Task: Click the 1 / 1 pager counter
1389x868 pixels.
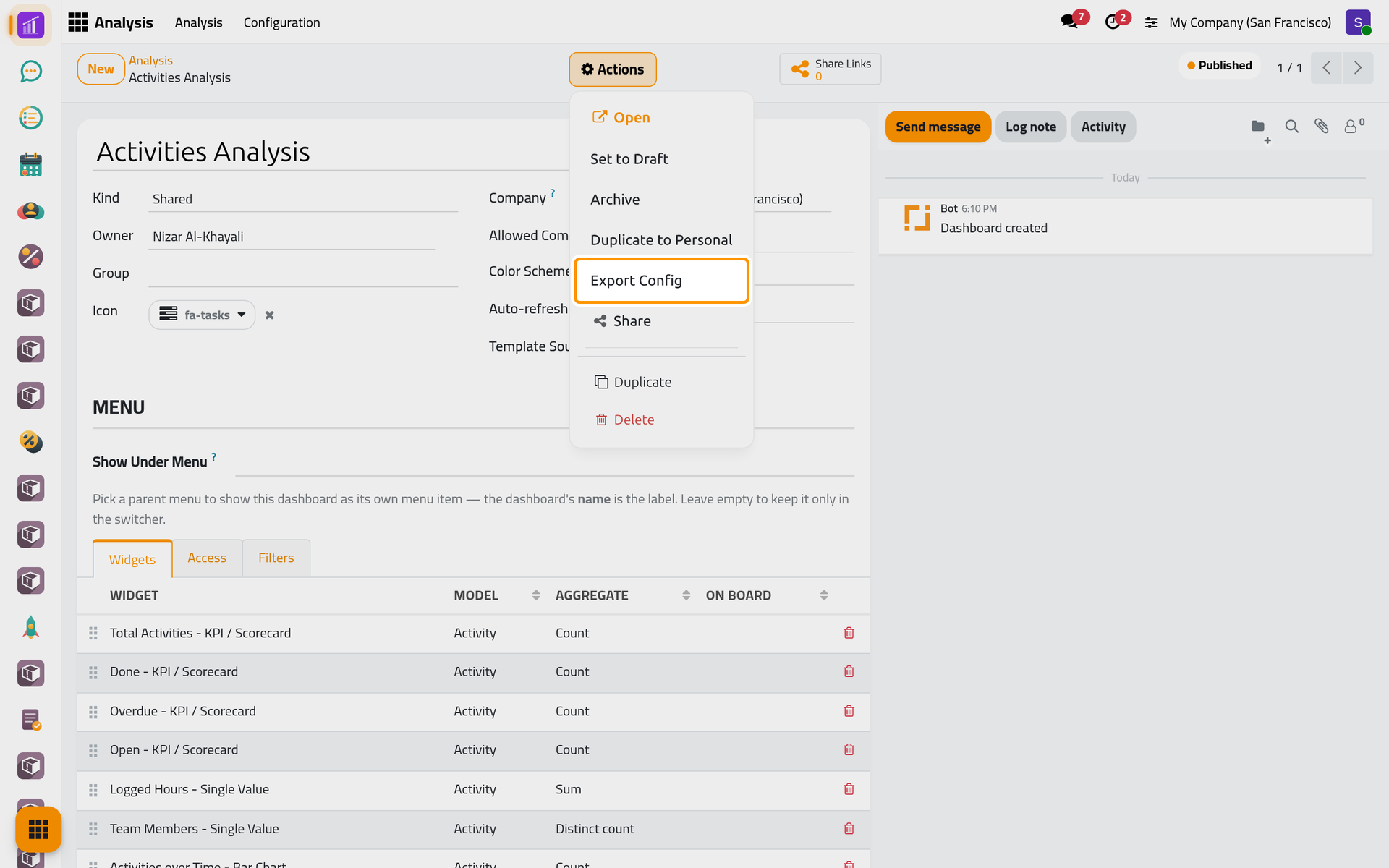Action: [x=1289, y=68]
